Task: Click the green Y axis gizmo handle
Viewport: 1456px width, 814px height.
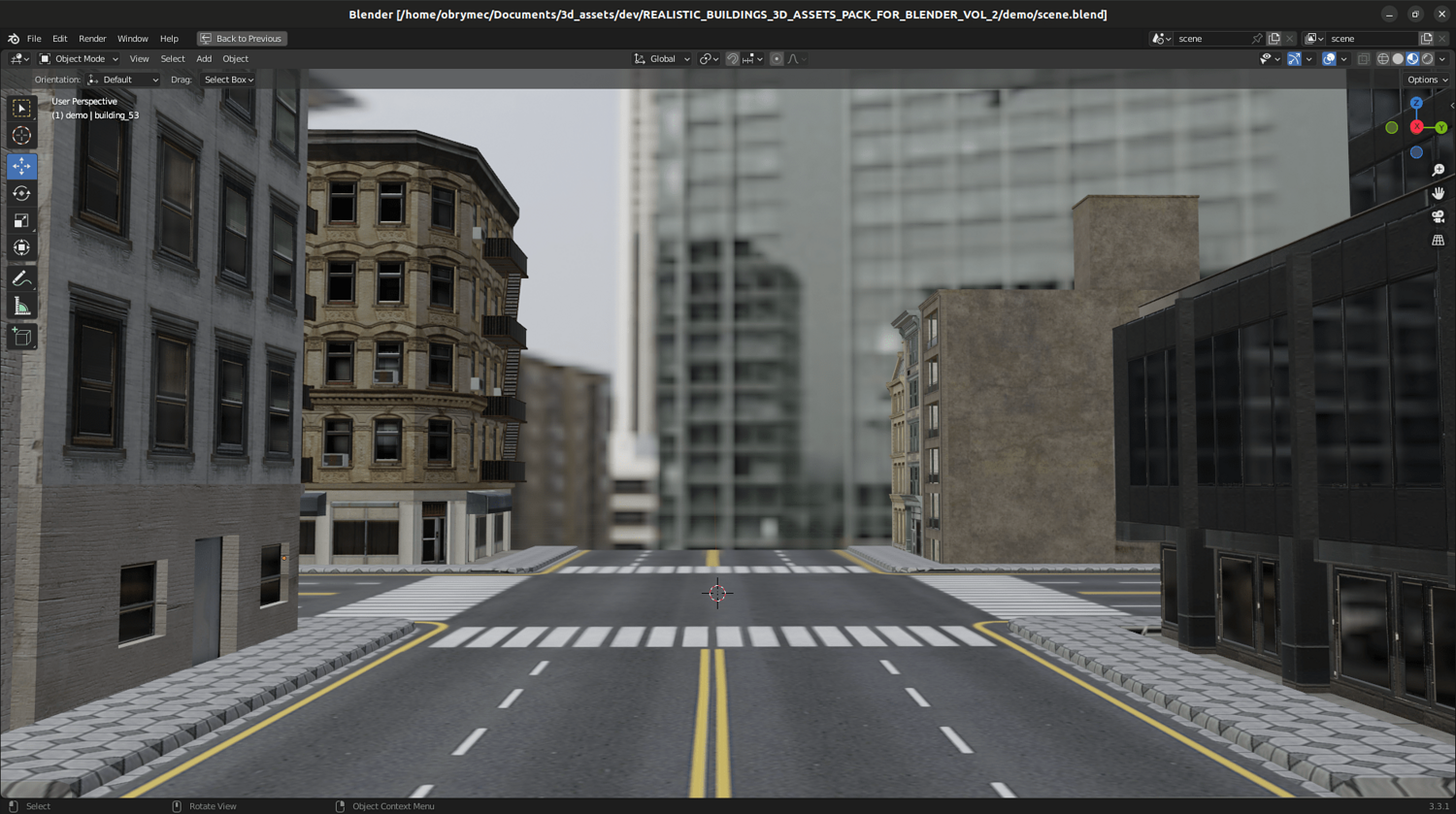Action: click(x=1441, y=127)
